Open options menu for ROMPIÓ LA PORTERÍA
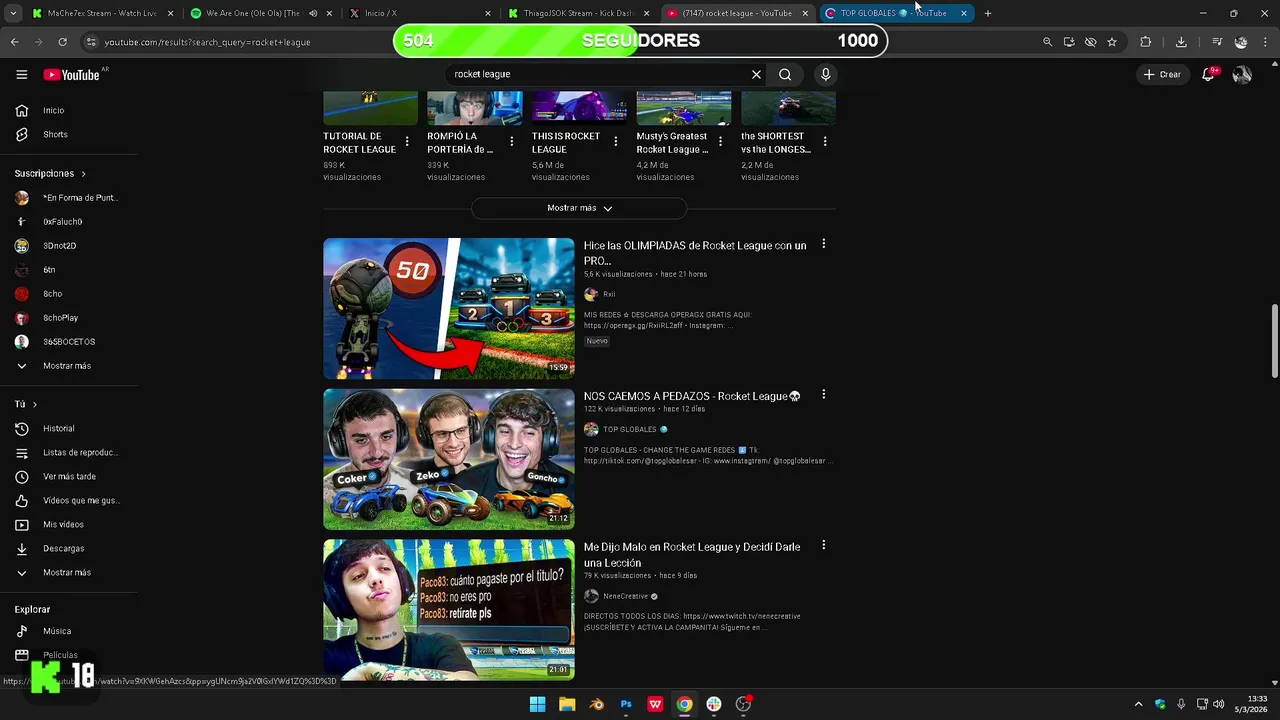The width and height of the screenshot is (1280, 720). coord(511,142)
